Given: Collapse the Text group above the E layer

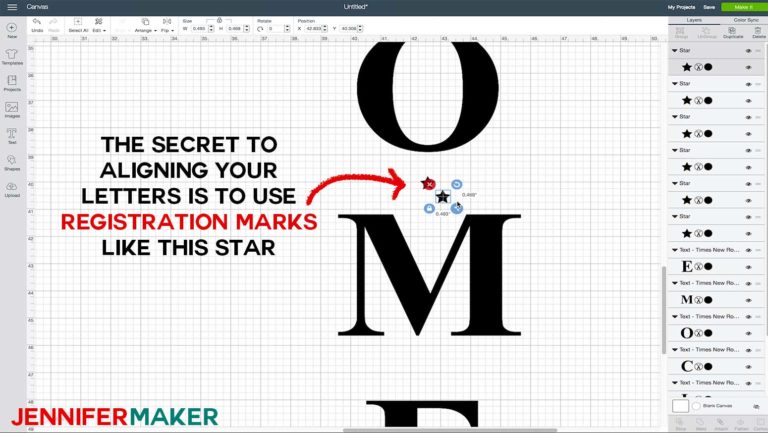Looking at the screenshot, I should click(675, 250).
